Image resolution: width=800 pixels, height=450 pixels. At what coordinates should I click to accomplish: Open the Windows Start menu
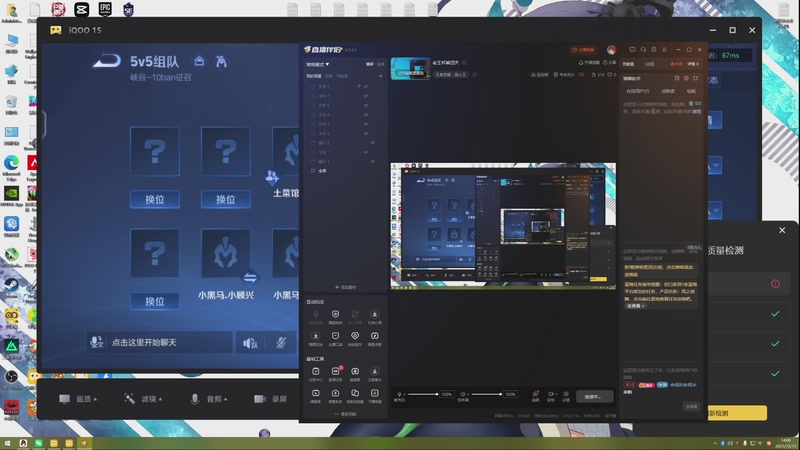click(x=8, y=443)
